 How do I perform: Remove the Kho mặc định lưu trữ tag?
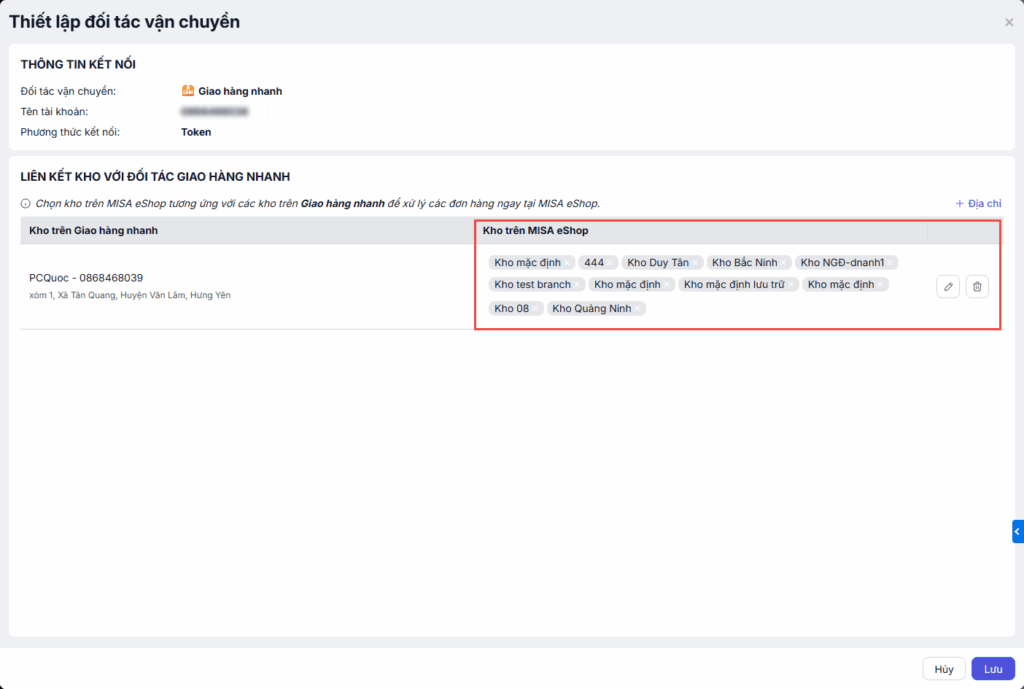click(x=791, y=285)
